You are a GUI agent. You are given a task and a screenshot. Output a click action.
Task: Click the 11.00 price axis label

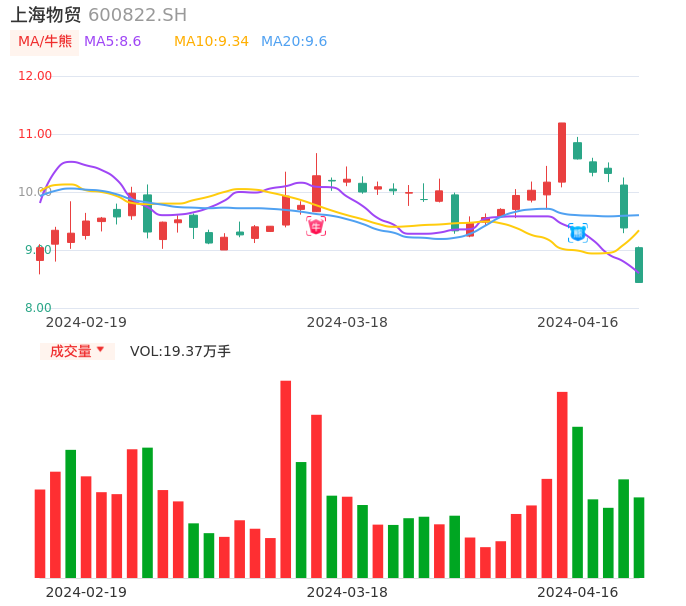pyautogui.click(x=35, y=134)
